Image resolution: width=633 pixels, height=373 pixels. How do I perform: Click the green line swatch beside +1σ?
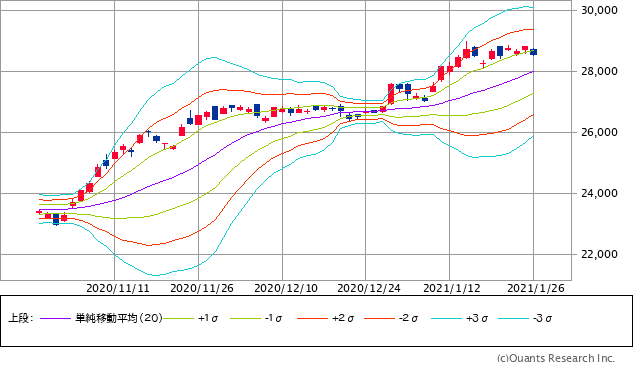(x=179, y=319)
